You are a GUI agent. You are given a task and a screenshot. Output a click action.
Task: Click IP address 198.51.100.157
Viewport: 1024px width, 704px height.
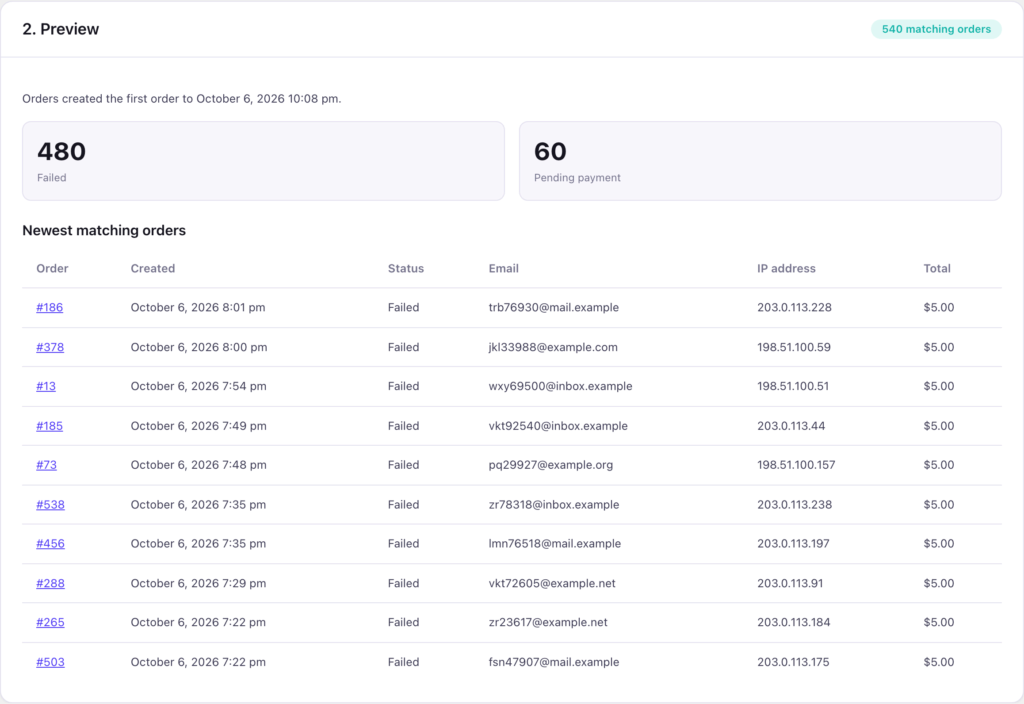pos(796,465)
